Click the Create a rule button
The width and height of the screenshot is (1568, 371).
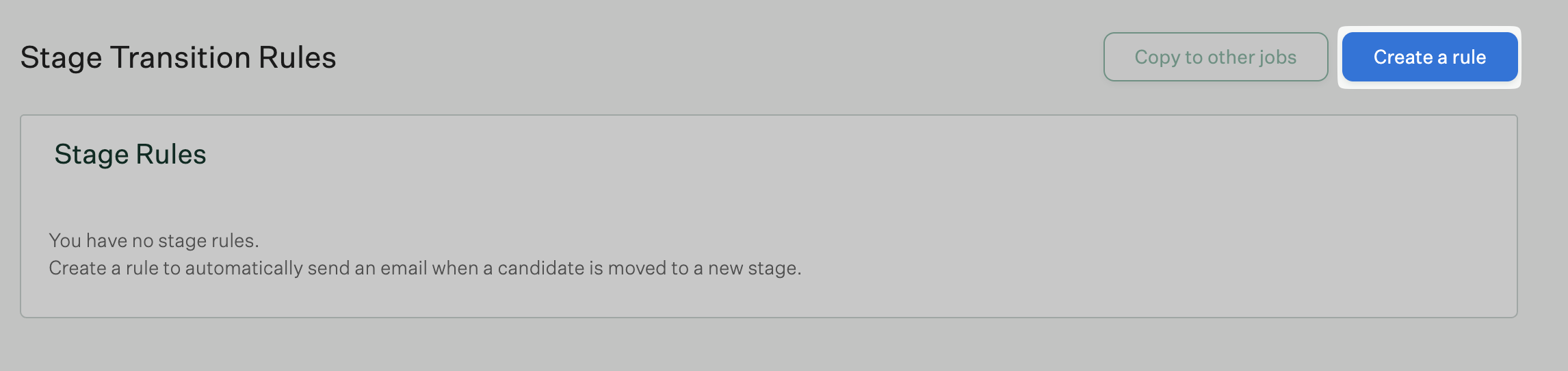(1429, 57)
